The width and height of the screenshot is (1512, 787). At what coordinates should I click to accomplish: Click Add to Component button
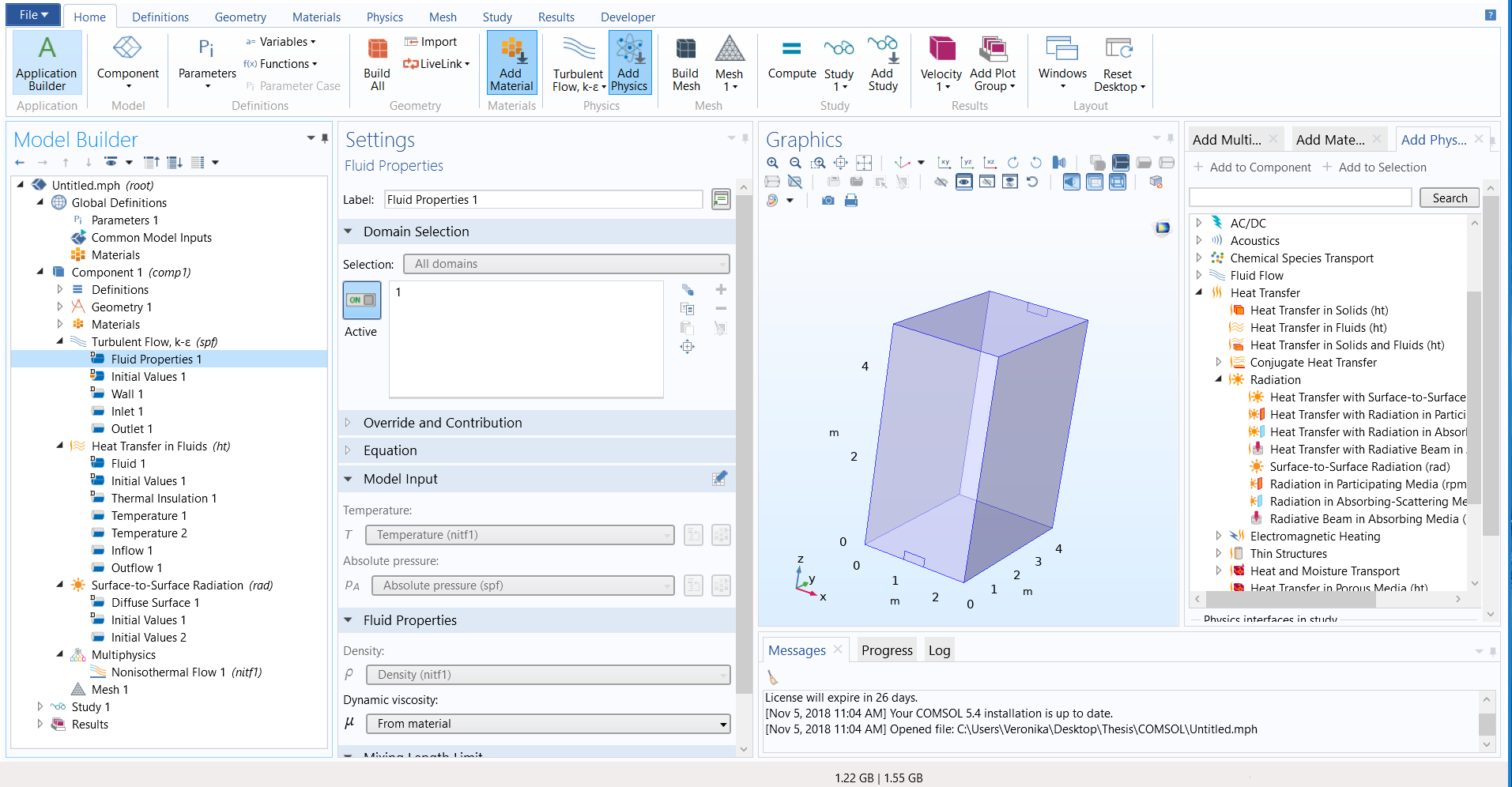(x=1252, y=168)
